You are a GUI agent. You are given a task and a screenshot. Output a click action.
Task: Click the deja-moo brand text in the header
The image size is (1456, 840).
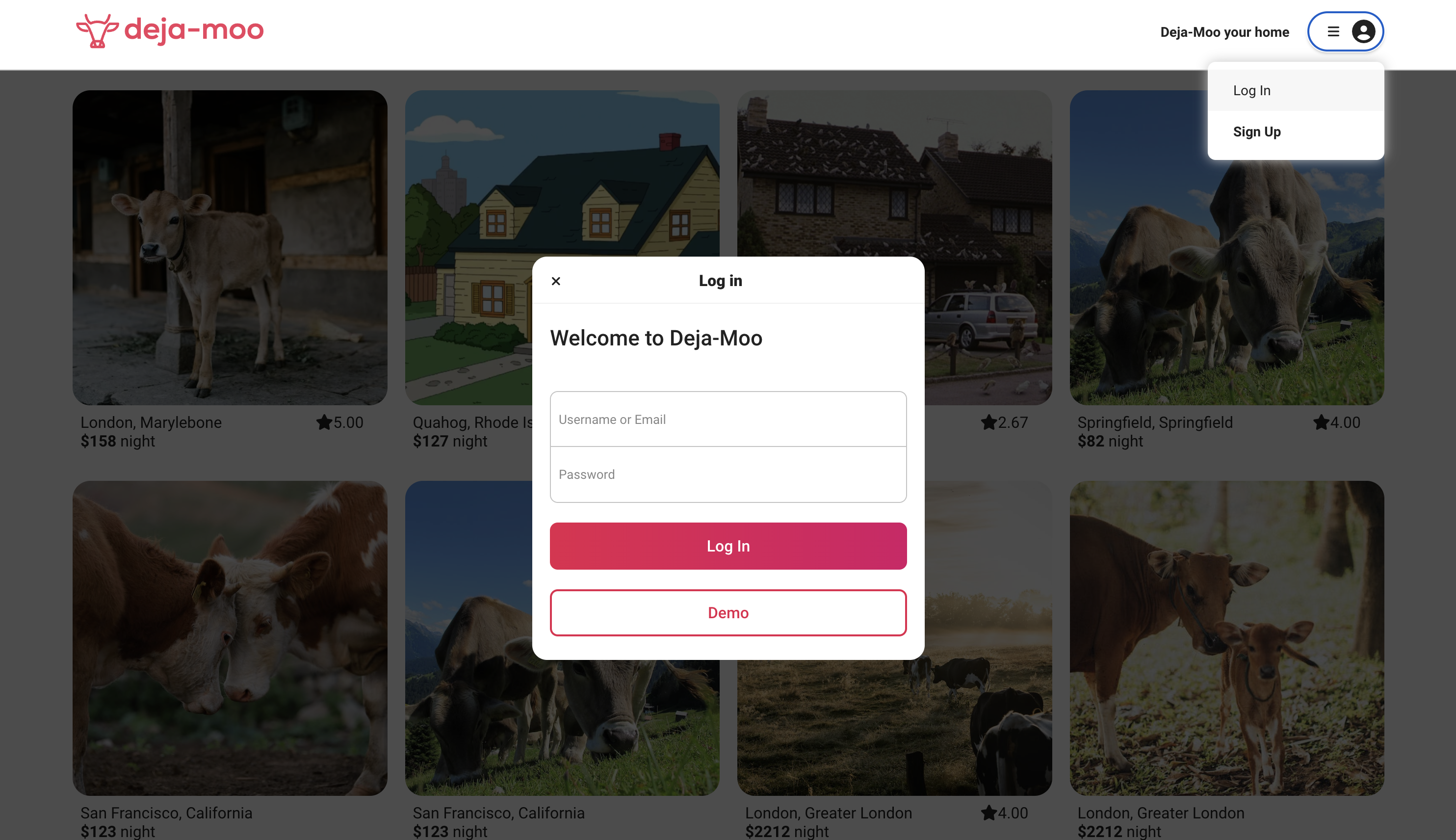tap(194, 30)
